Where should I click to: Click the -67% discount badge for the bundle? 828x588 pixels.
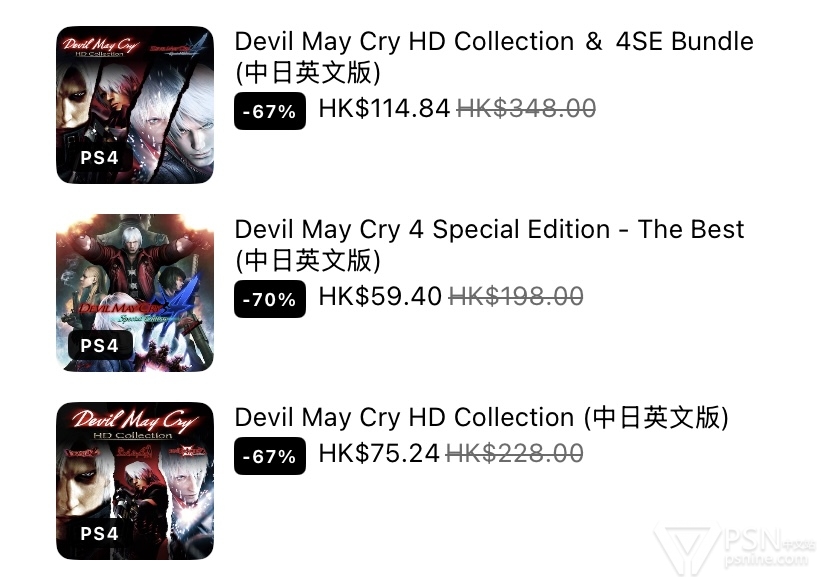270,111
